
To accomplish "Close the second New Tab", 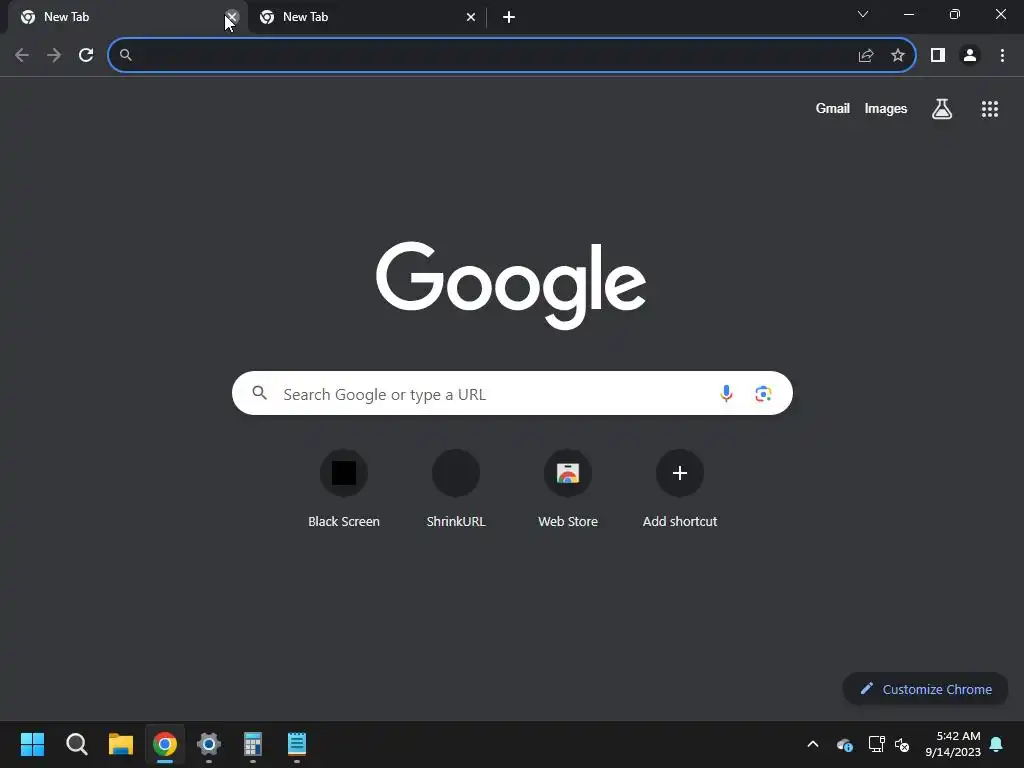I will click(x=471, y=17).
